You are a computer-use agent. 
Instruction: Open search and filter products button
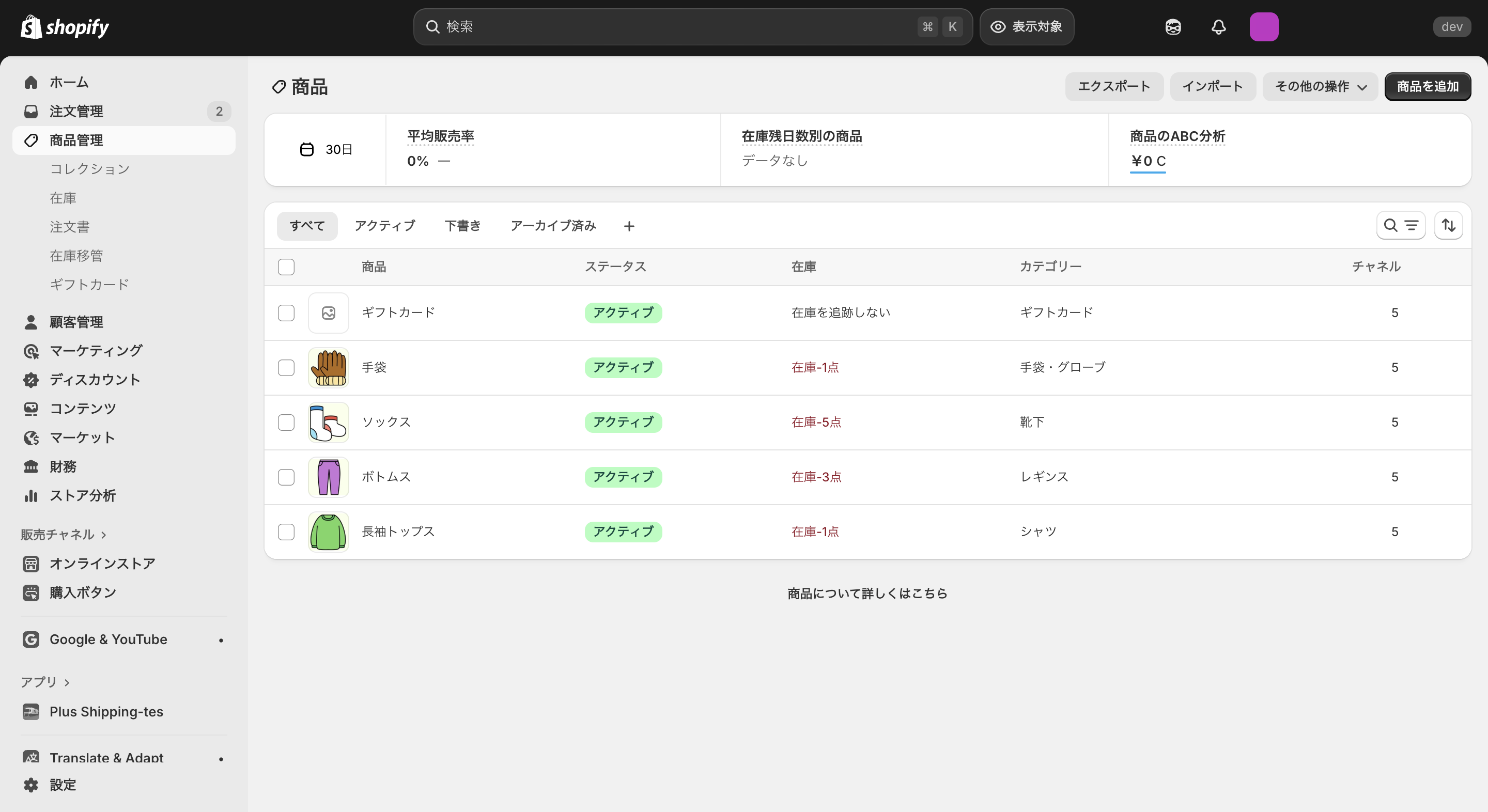pos(1401,225)
